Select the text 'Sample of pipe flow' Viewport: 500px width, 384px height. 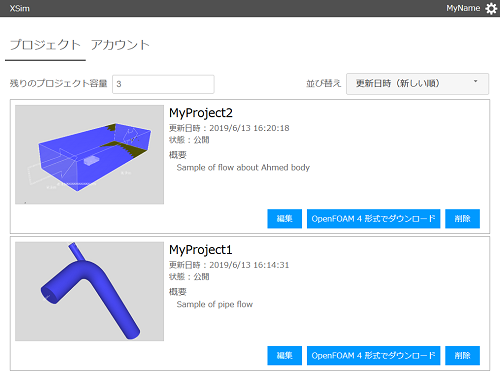(x=215, y=304)
